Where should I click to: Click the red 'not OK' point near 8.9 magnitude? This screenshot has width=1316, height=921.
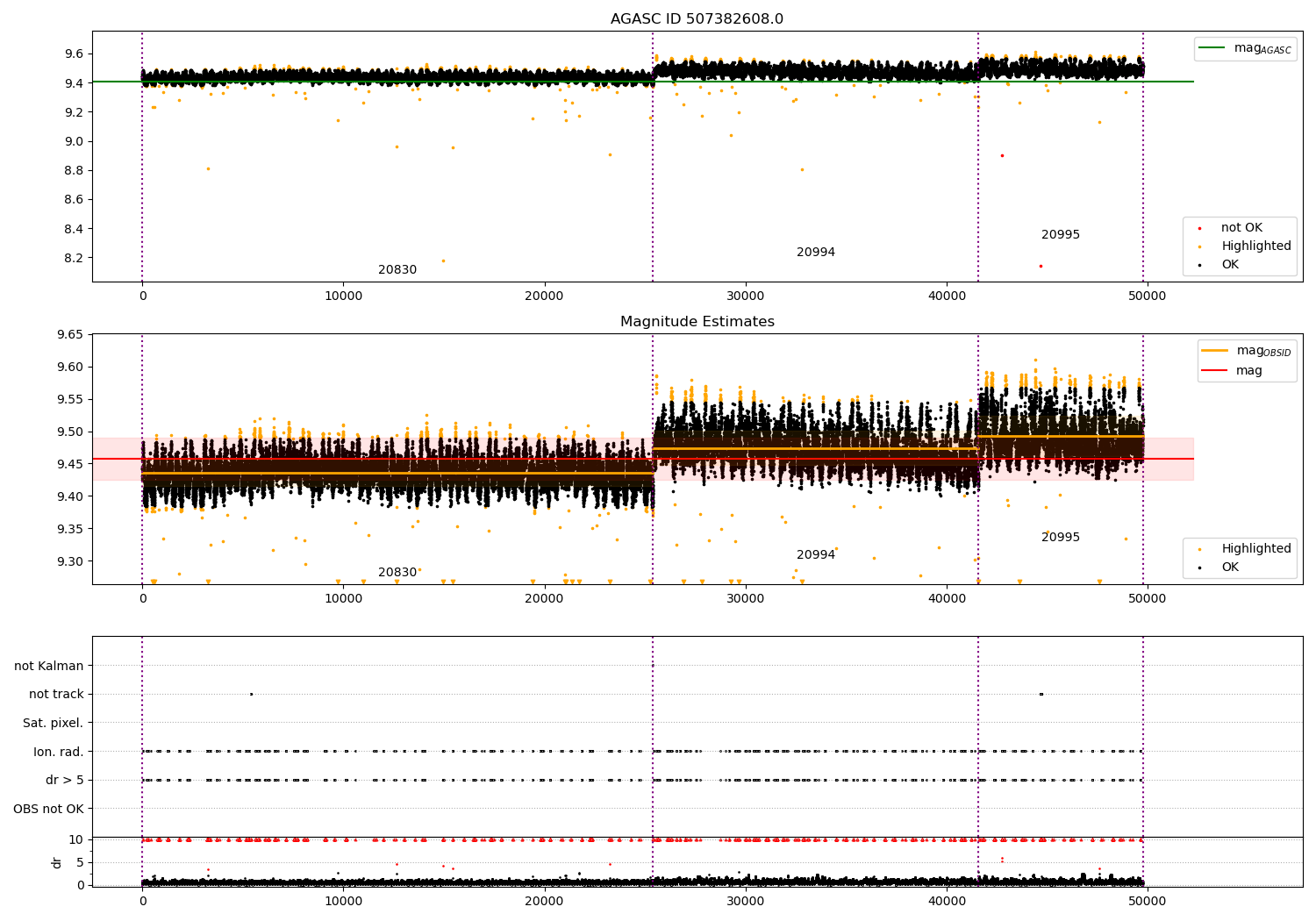coord(1002,156)
